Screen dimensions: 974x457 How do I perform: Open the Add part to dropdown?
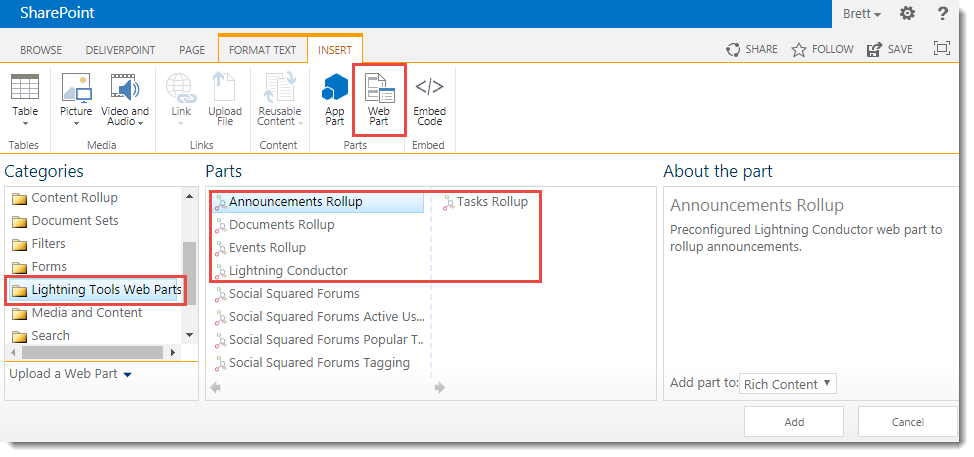(x=788, y=384)
